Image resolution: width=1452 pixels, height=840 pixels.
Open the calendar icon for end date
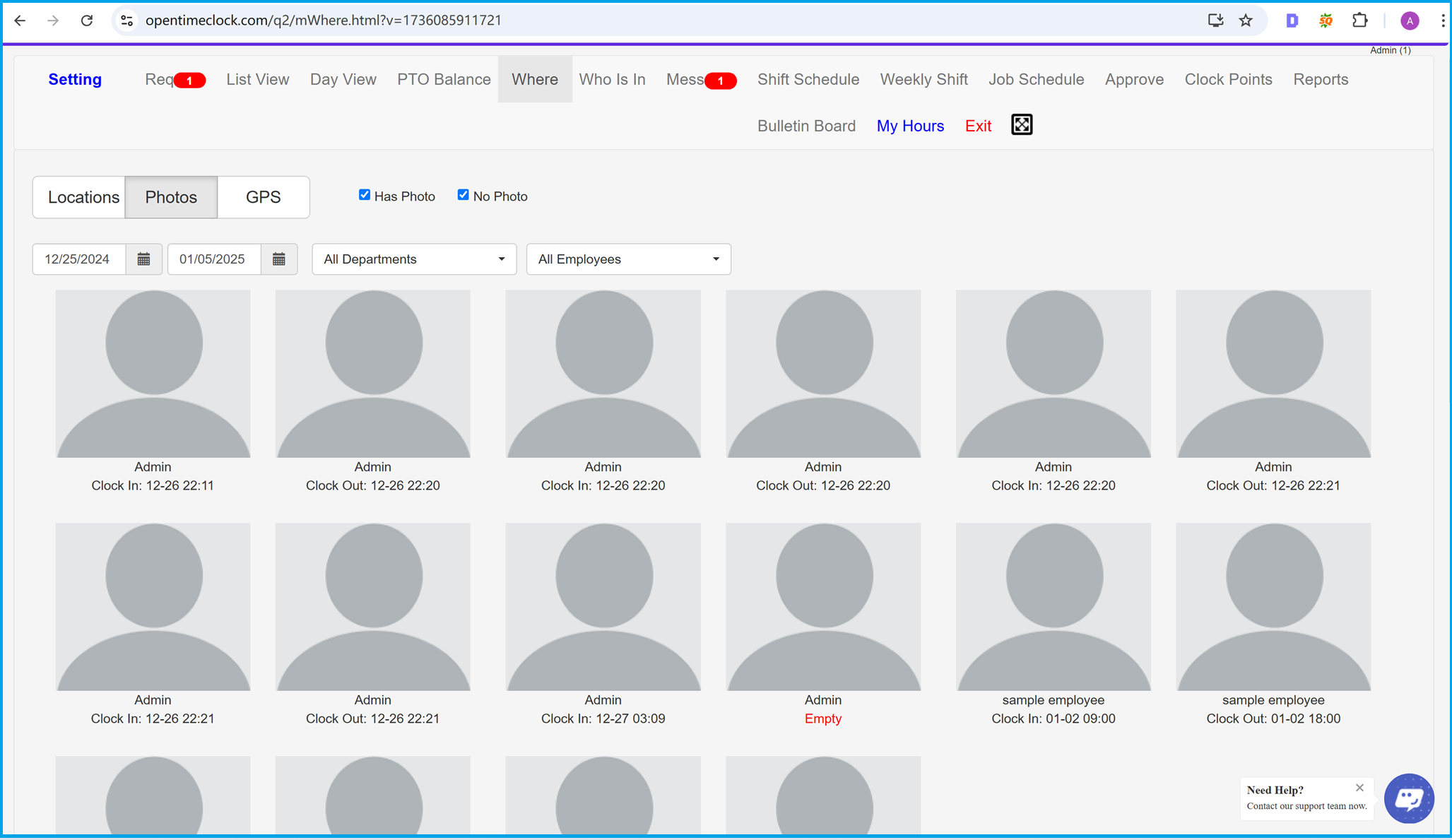coord(279,260)
